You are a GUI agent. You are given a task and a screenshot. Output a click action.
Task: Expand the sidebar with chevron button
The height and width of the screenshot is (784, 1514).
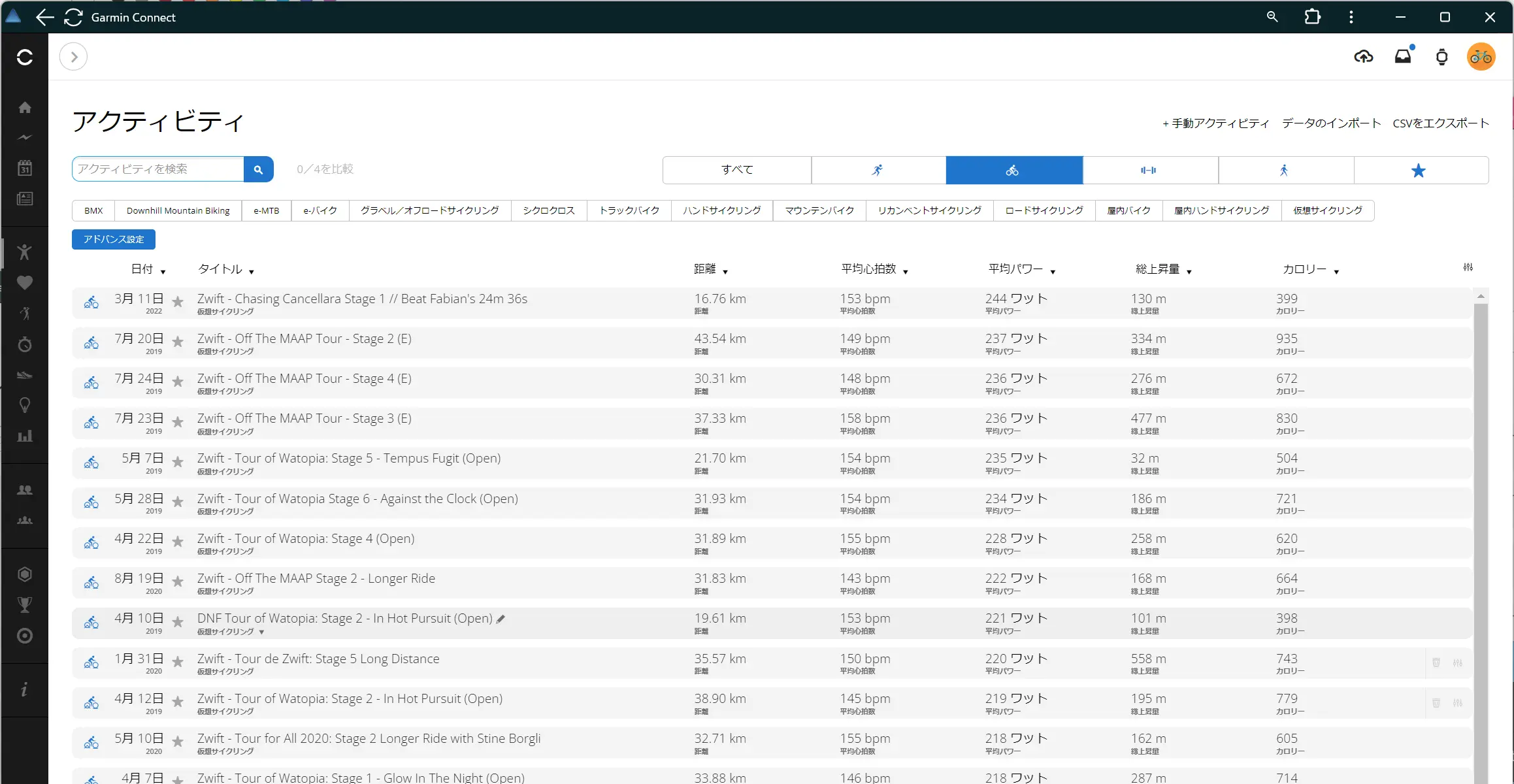click(74, 57)
